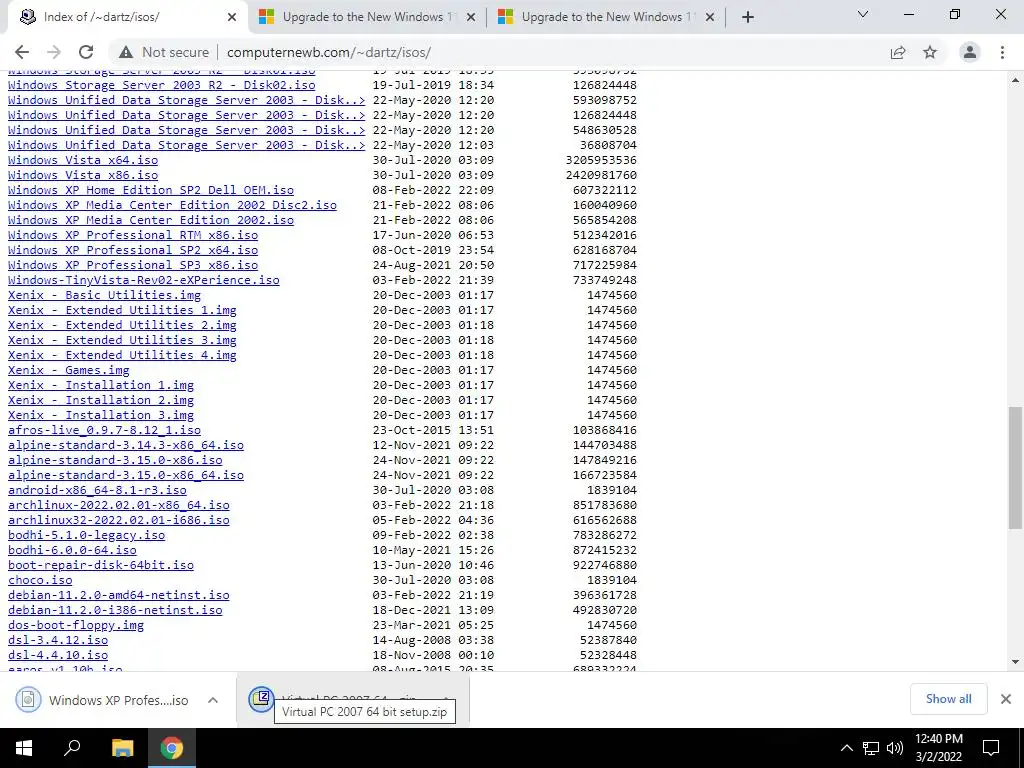The width and height of the screenshot is (1024, 768).
Task: Open Chrome three-dot menu
Action: 1002,52
